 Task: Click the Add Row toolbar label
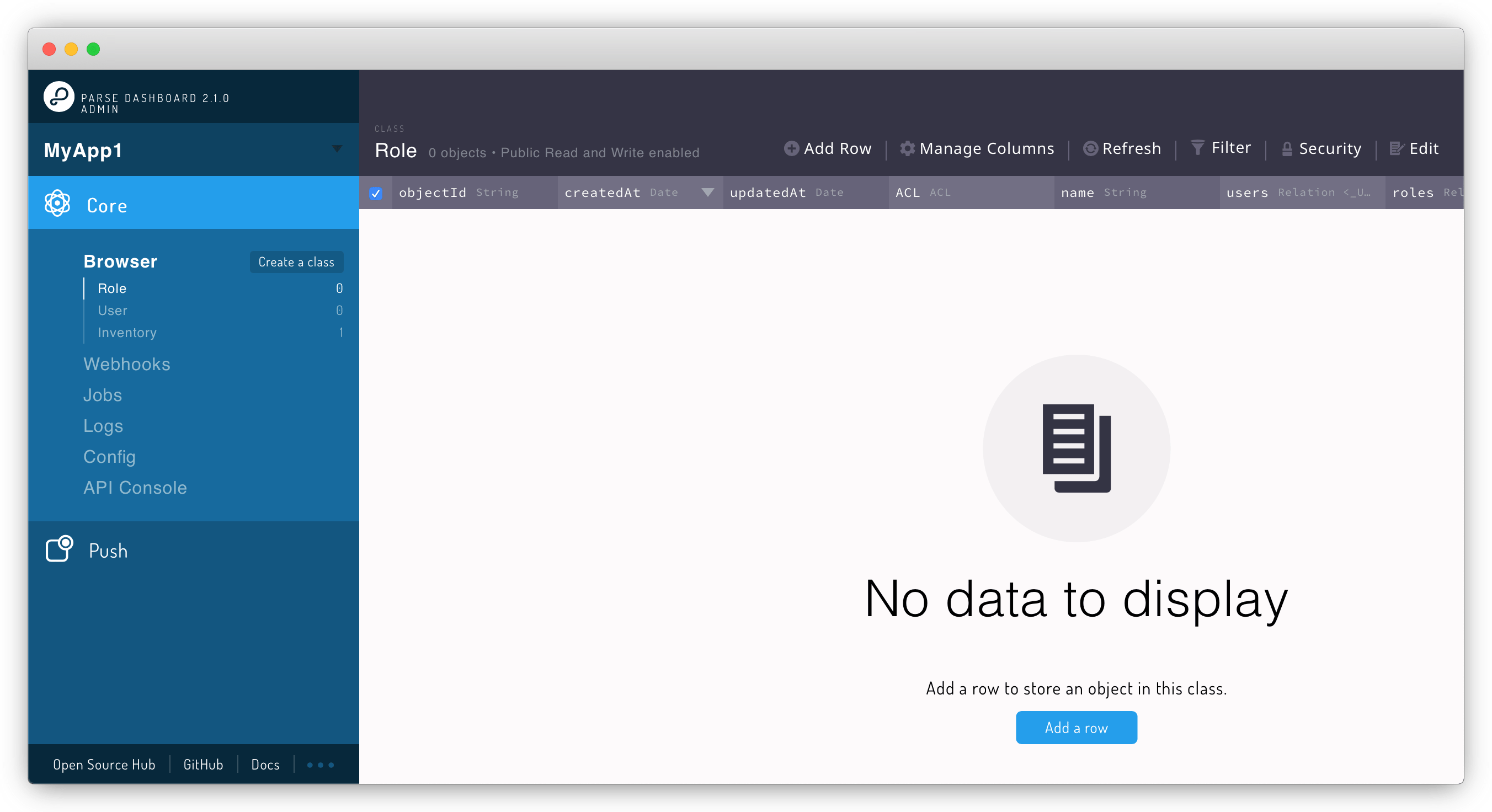[x=838, y=149]
